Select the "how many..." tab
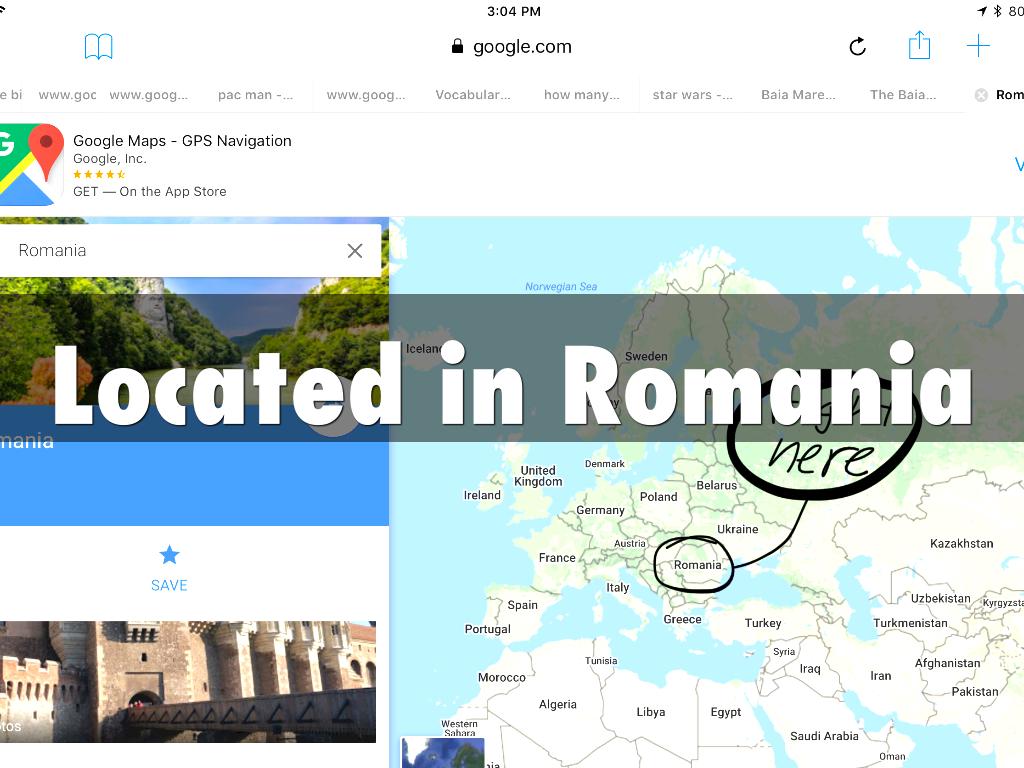This screenshot has height=768, width=1024. [581, 95]
